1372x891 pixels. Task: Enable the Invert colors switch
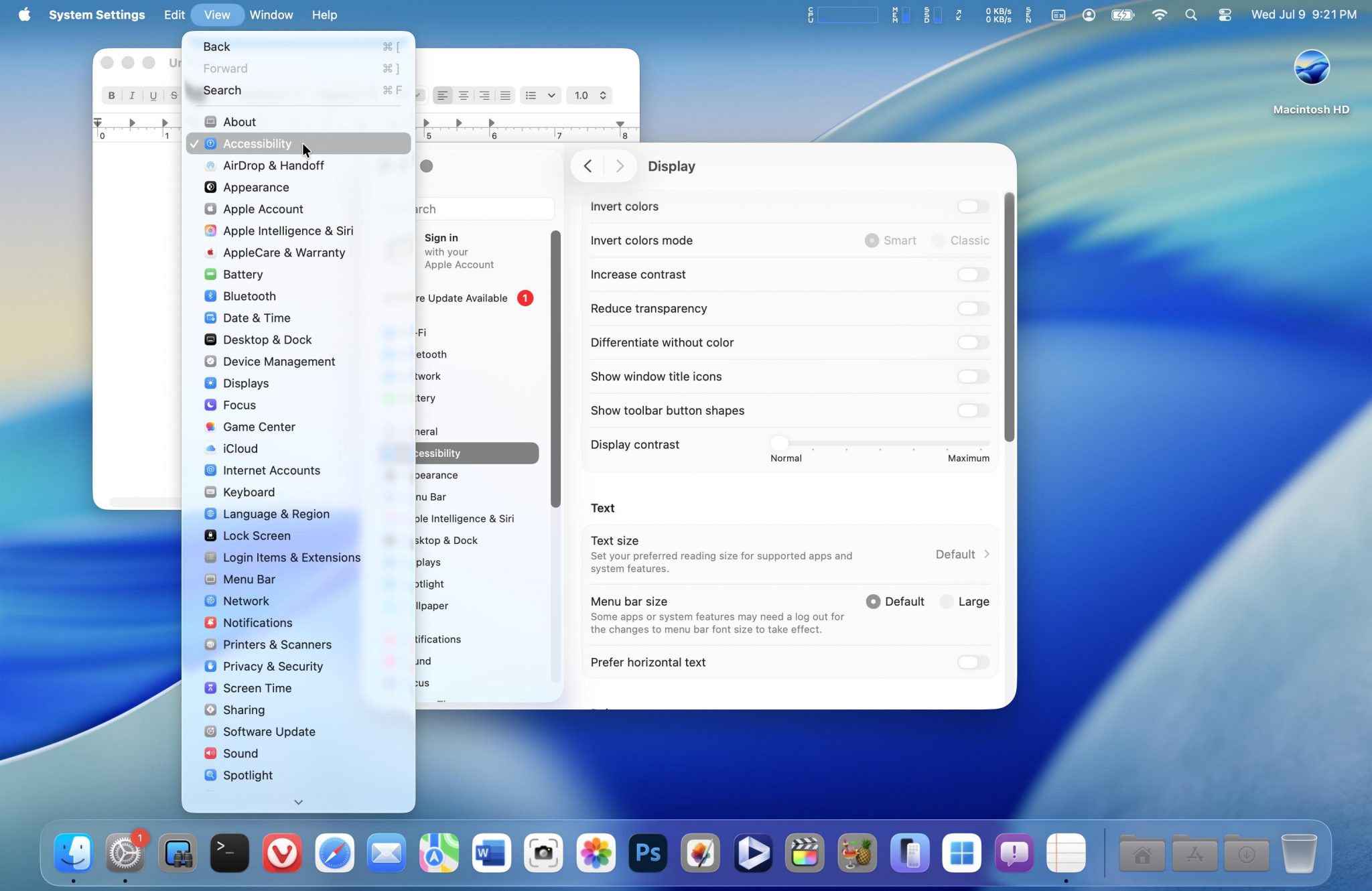click(x=973, y=206)
